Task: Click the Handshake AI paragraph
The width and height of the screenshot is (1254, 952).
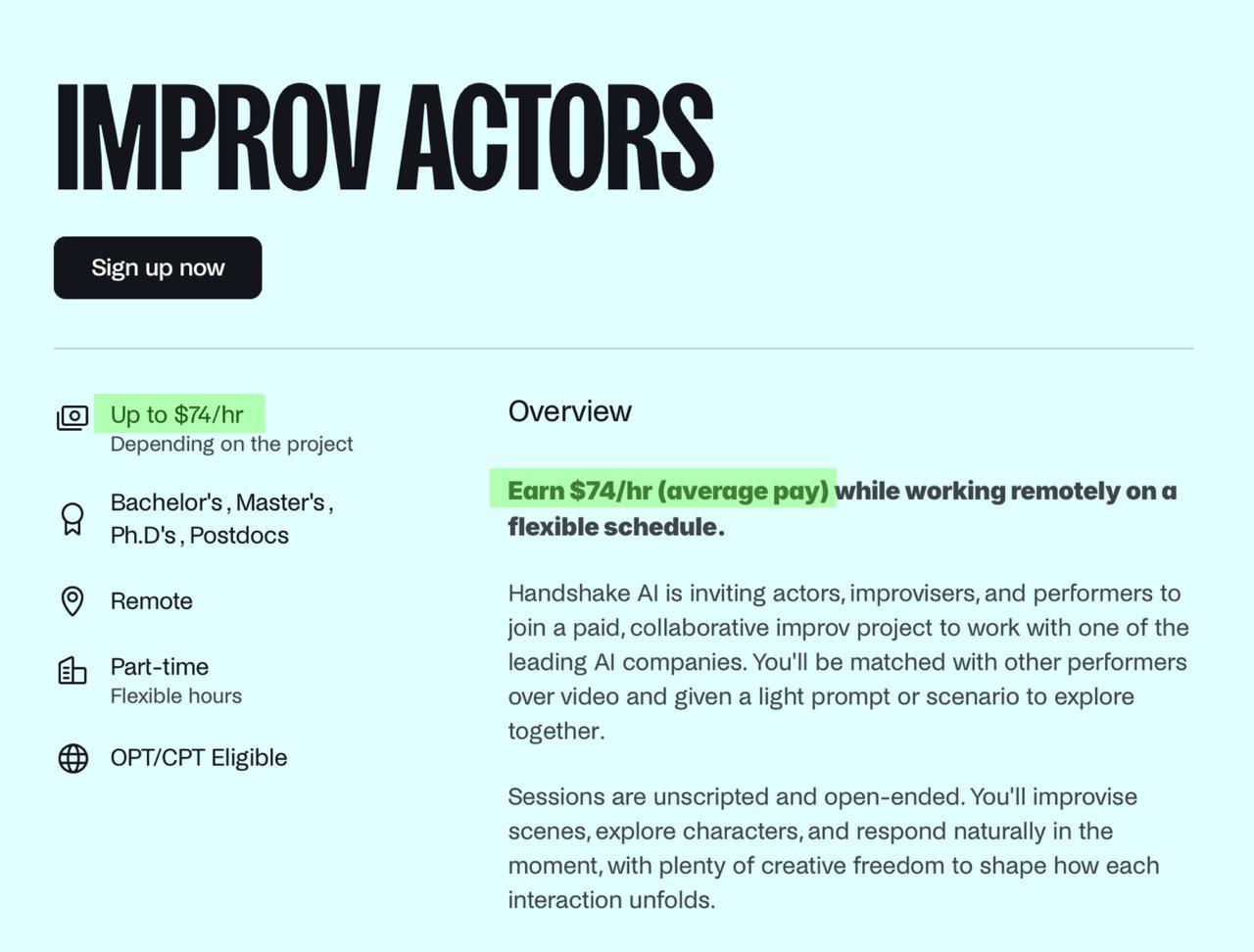Action: click(847, 662)
